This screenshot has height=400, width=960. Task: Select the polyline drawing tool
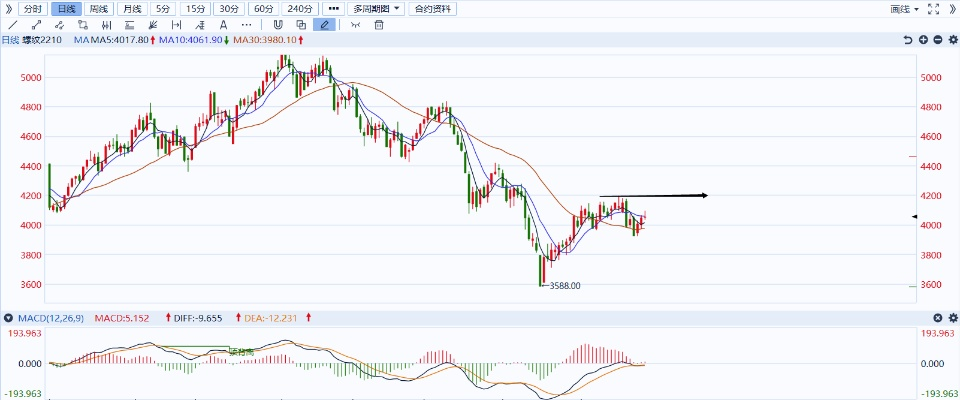pos(59,25)
